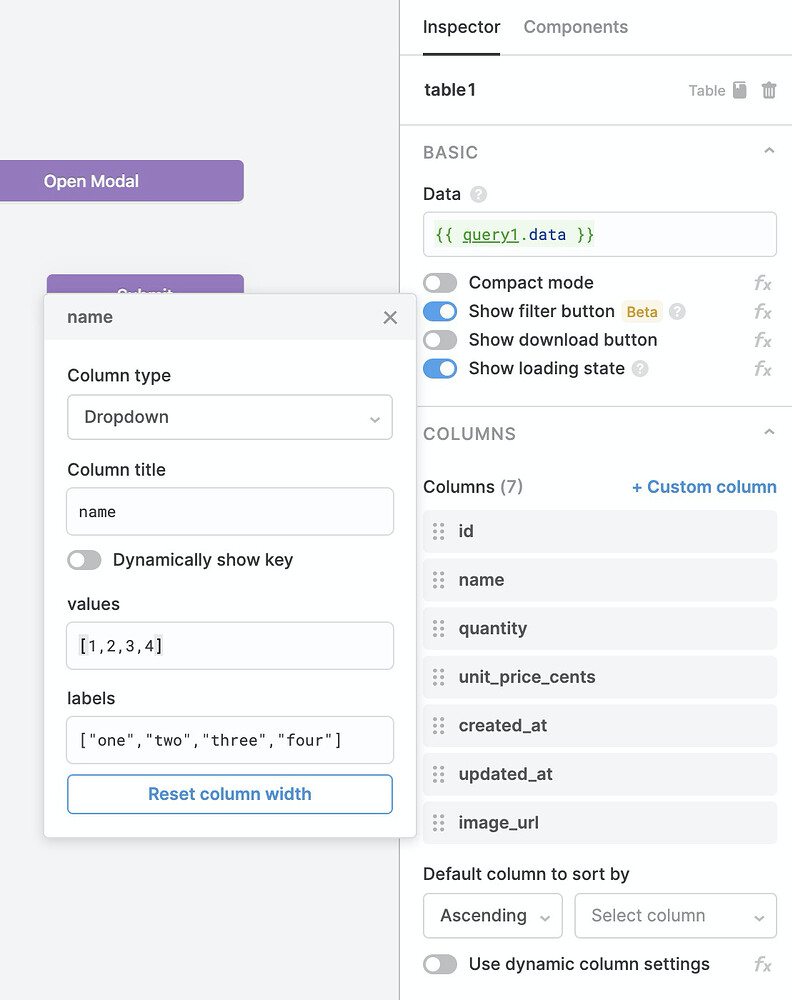Enable Use dynamic column settings
The height and width of the screenshot is (1000, 792).
tap(440, 964)
